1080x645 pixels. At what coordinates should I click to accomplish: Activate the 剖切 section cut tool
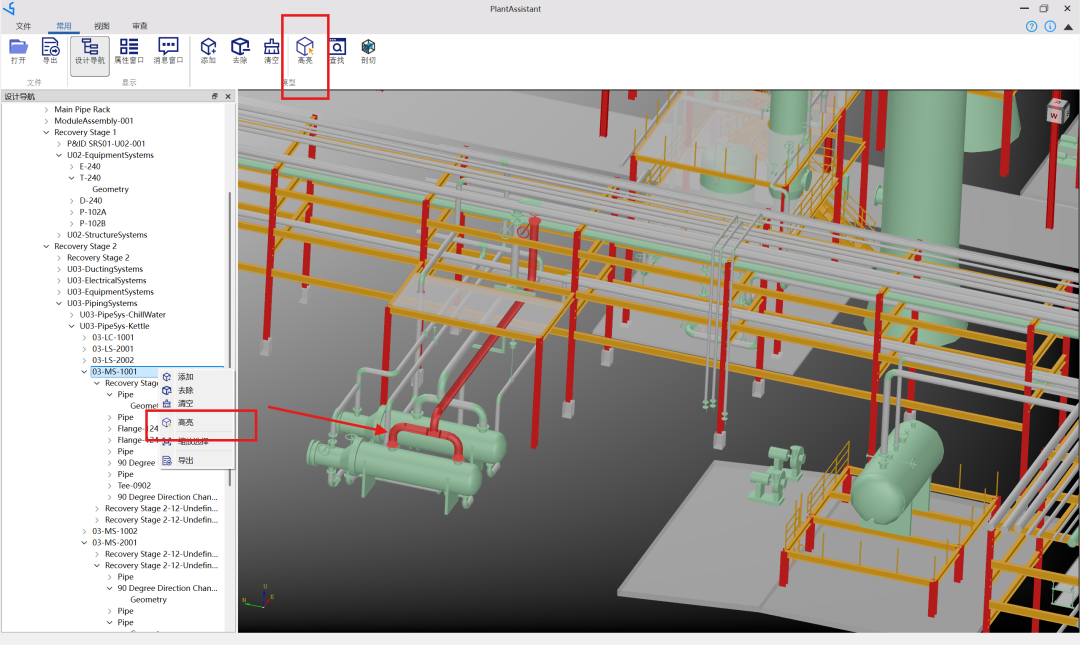click(368, 47)
